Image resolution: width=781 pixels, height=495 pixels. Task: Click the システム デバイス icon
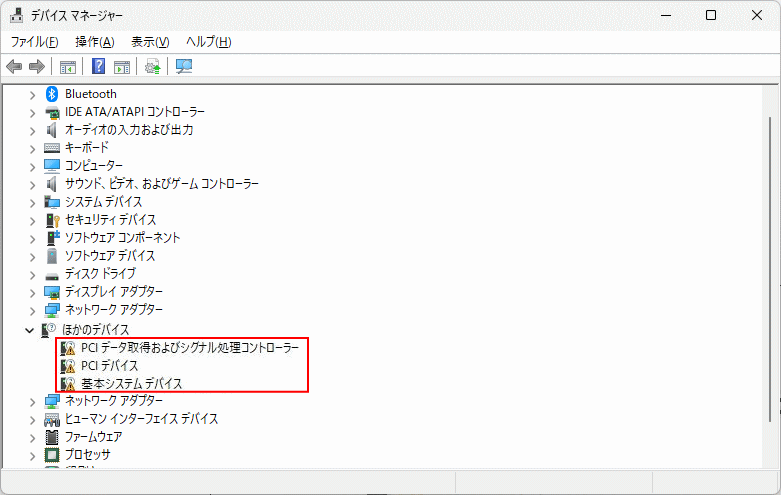pos(52,202)
